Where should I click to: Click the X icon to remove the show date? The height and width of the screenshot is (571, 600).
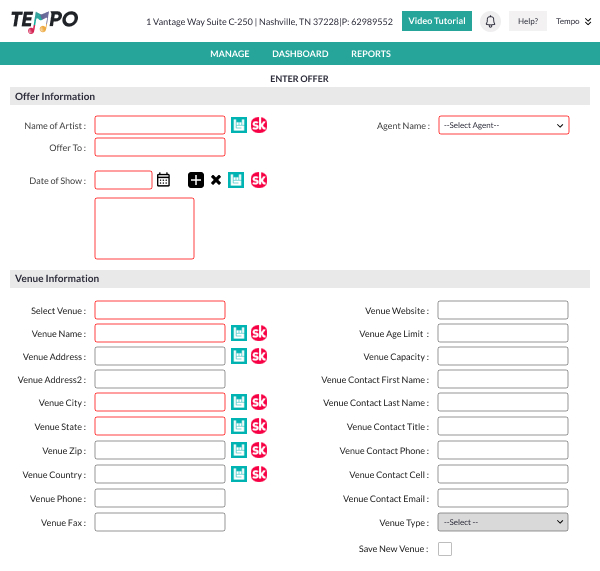click(216, 180)
